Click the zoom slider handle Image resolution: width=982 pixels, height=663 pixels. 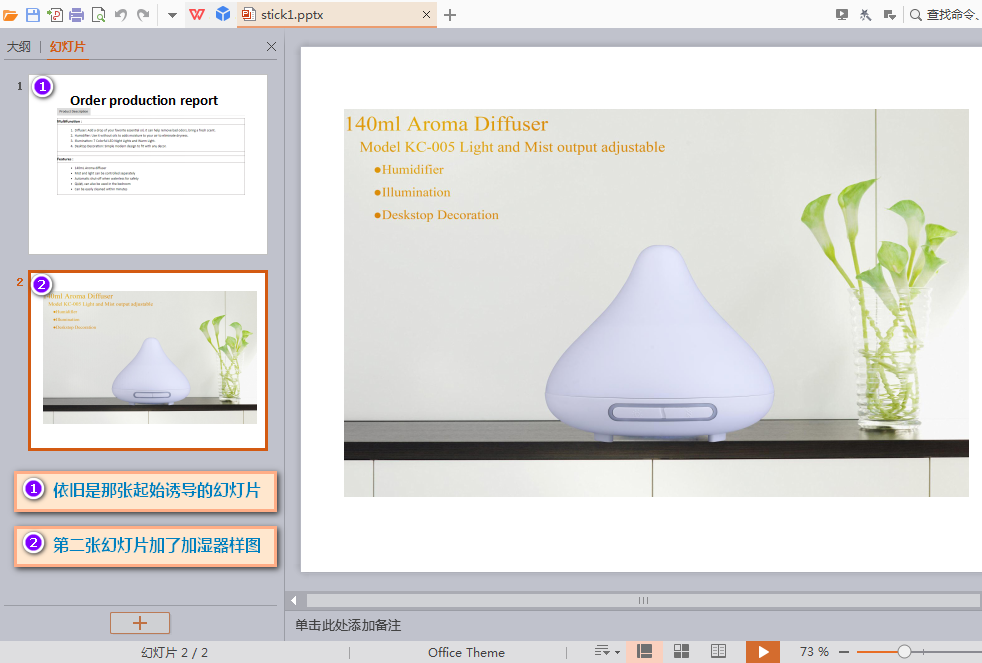[x=904, y=652]
